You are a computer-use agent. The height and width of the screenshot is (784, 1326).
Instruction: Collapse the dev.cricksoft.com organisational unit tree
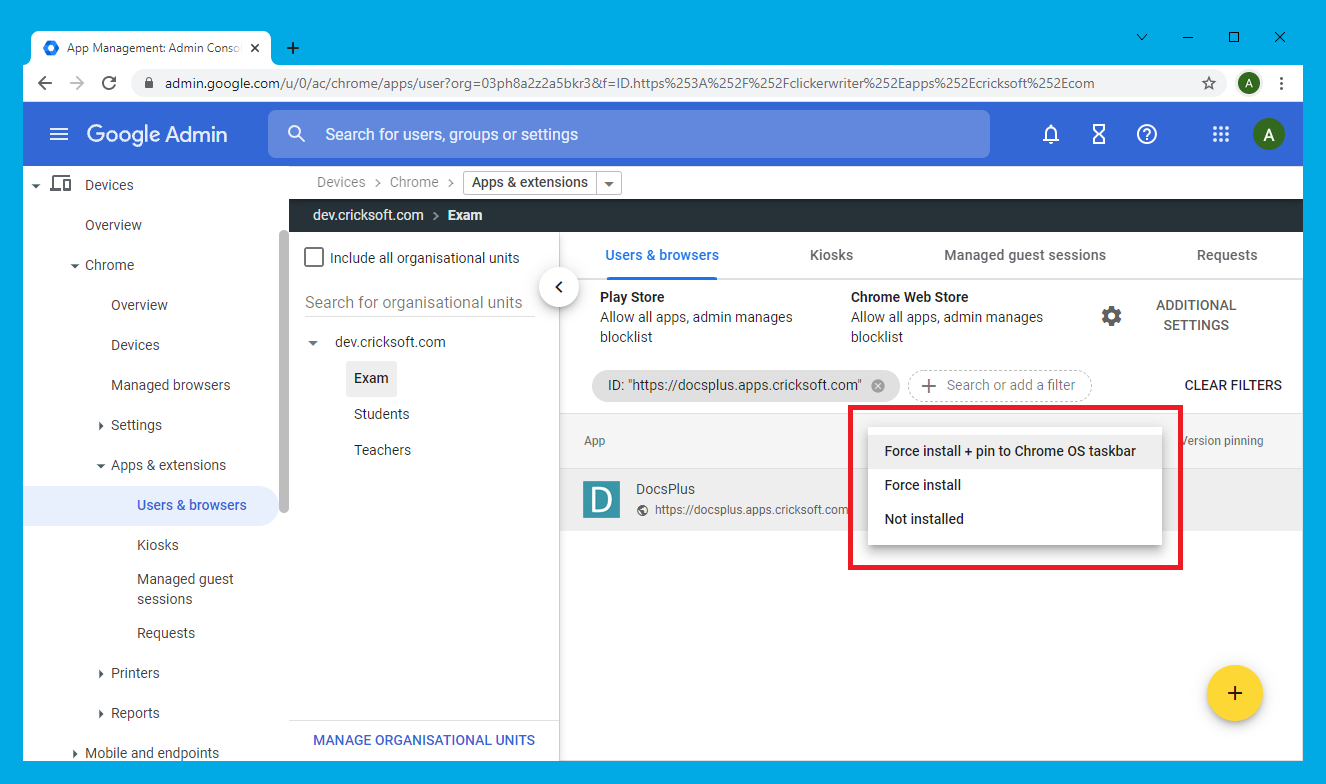click(314, 343)
